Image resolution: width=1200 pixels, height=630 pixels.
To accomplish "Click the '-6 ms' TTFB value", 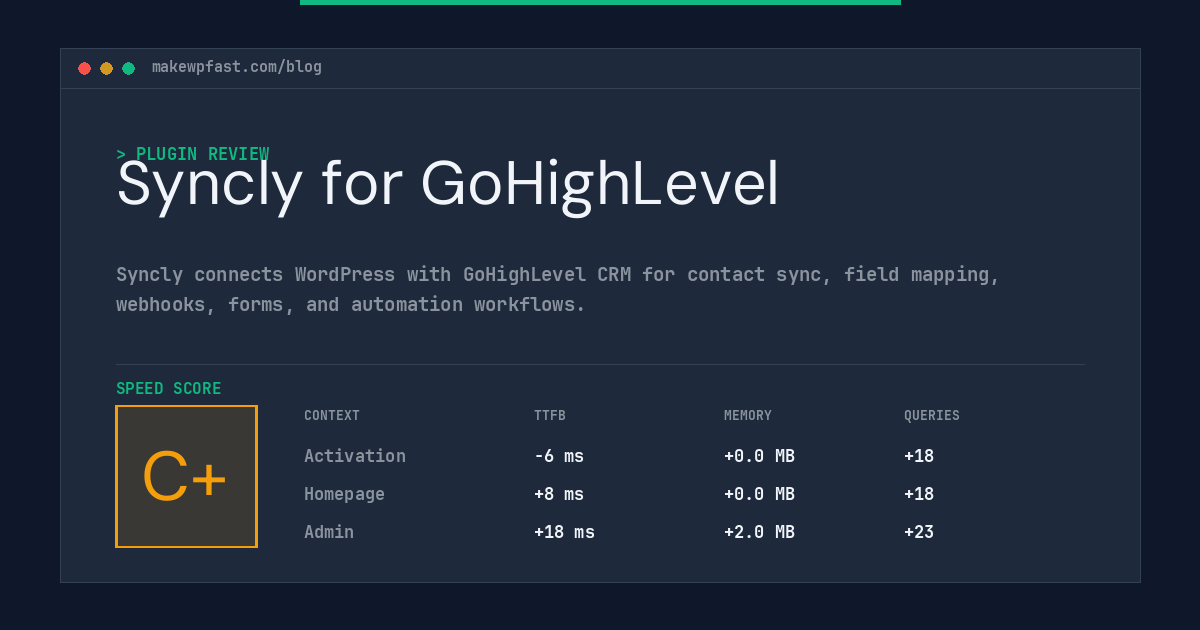I will point(559,456).
